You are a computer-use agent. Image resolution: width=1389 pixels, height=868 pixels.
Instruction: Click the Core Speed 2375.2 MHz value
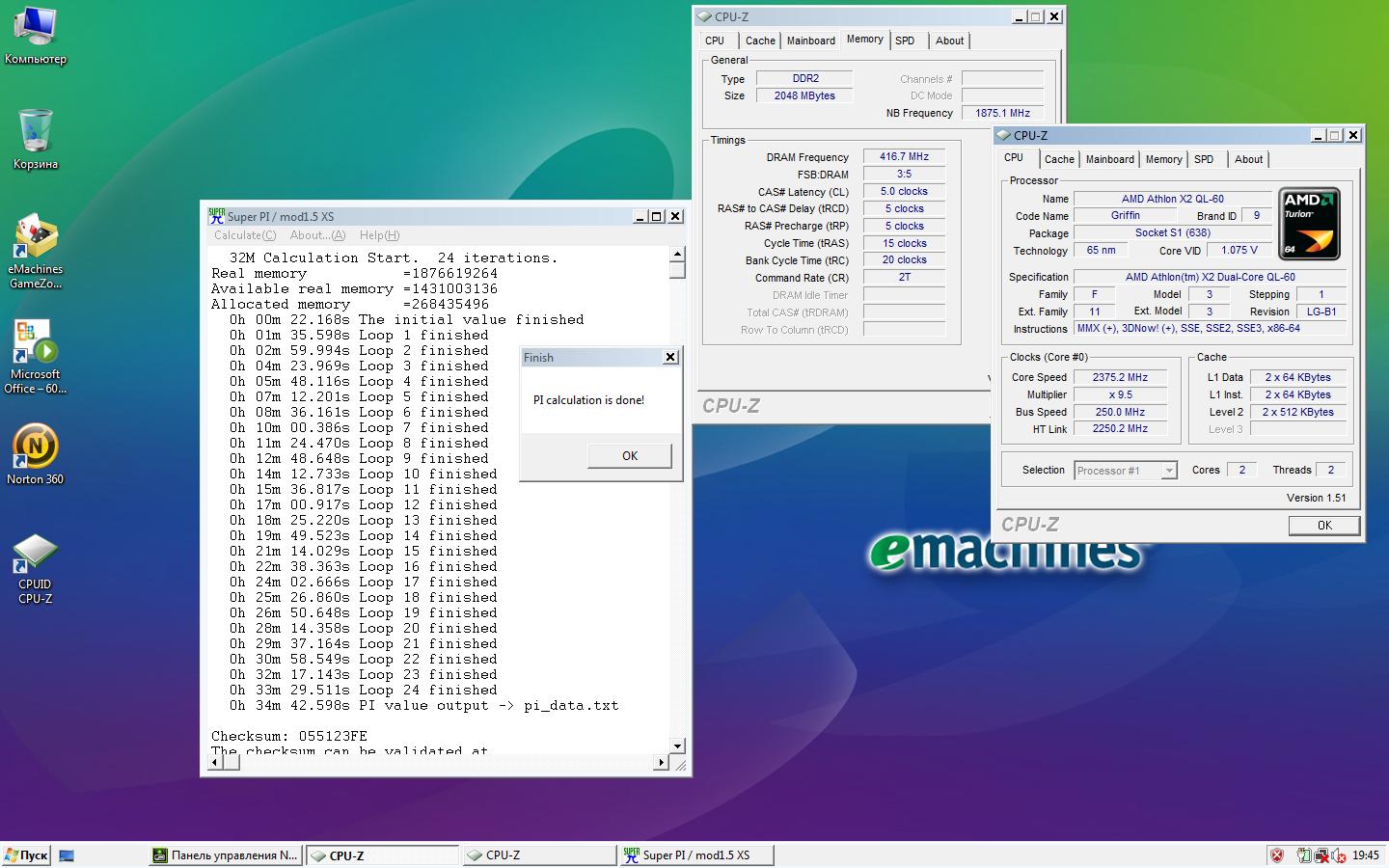coord(1120,377)
